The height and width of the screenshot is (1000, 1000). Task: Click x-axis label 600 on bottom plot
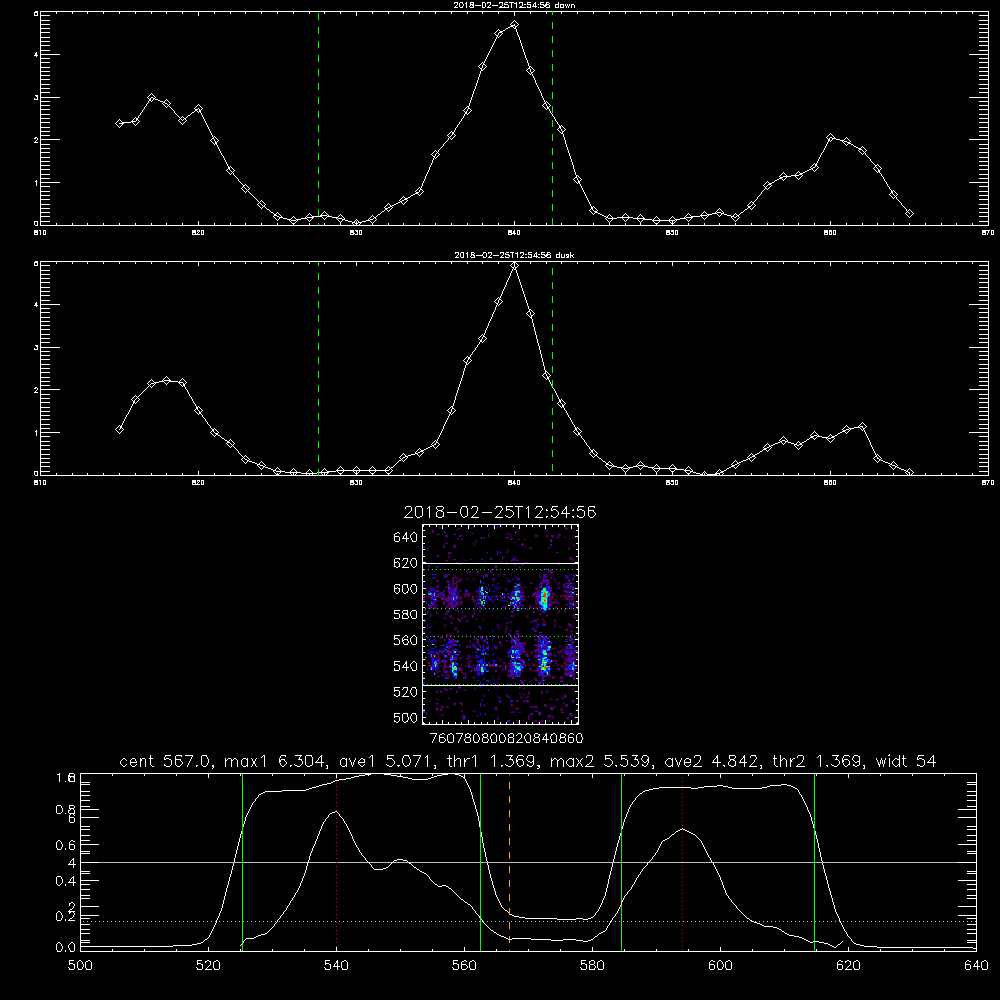click(720, 966)
